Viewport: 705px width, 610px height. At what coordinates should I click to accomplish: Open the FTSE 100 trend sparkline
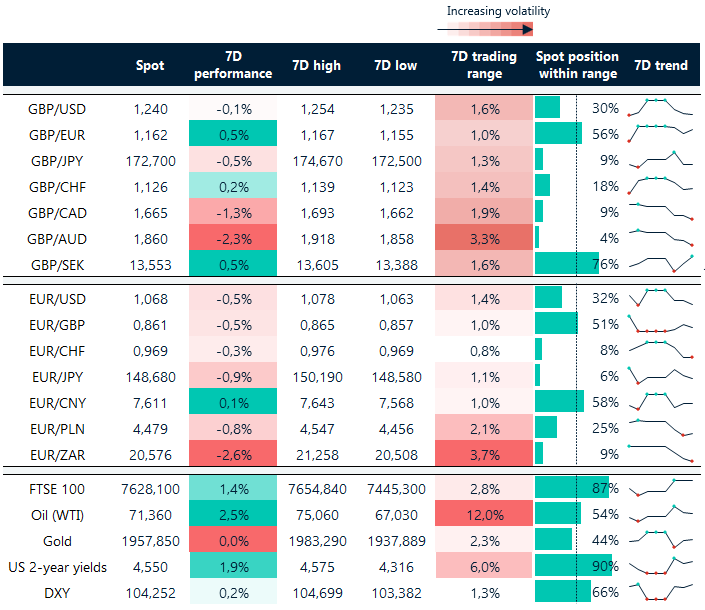point(660,489)
